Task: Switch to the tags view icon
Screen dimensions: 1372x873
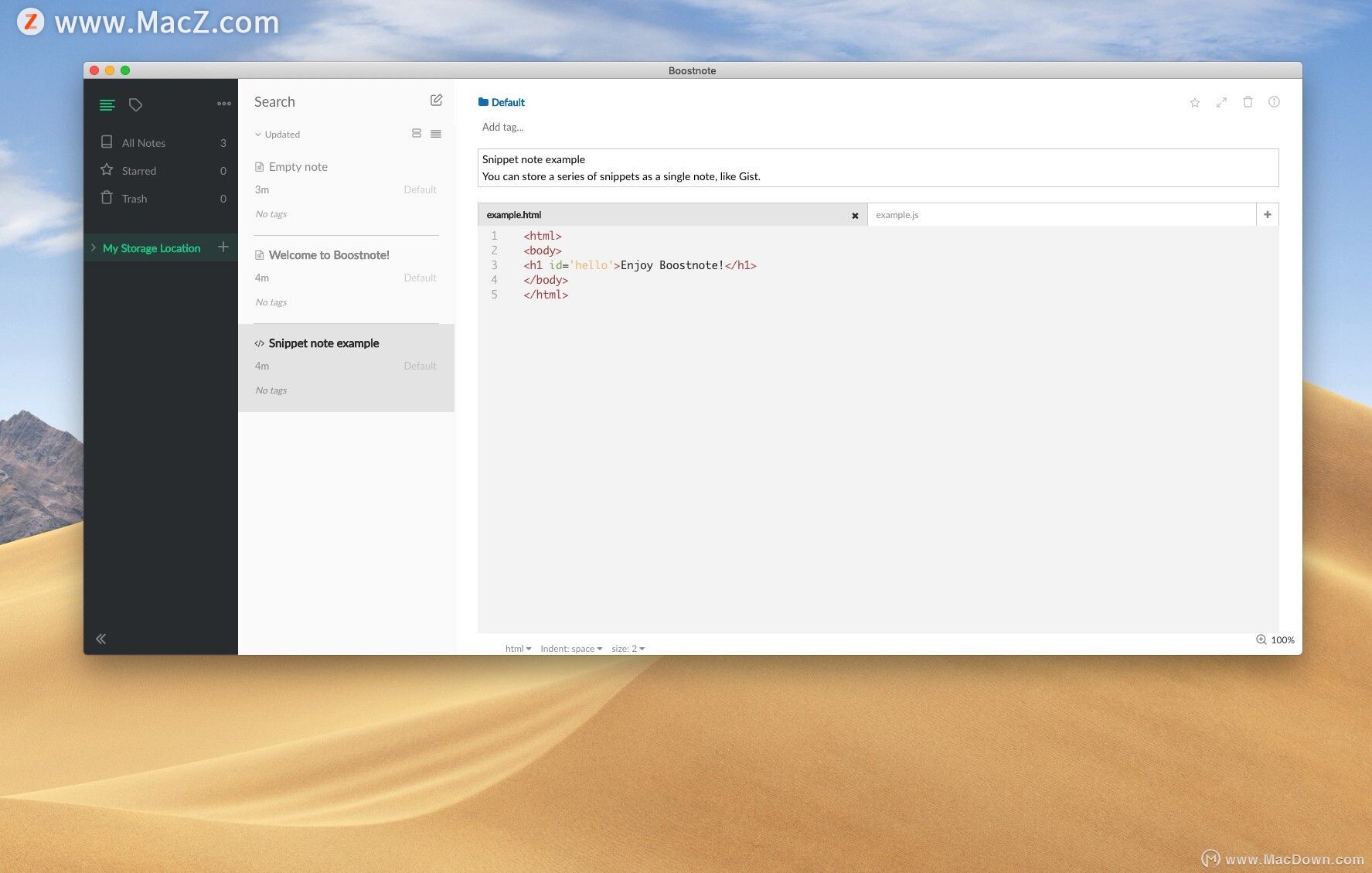Action: [x=135, y=104]
